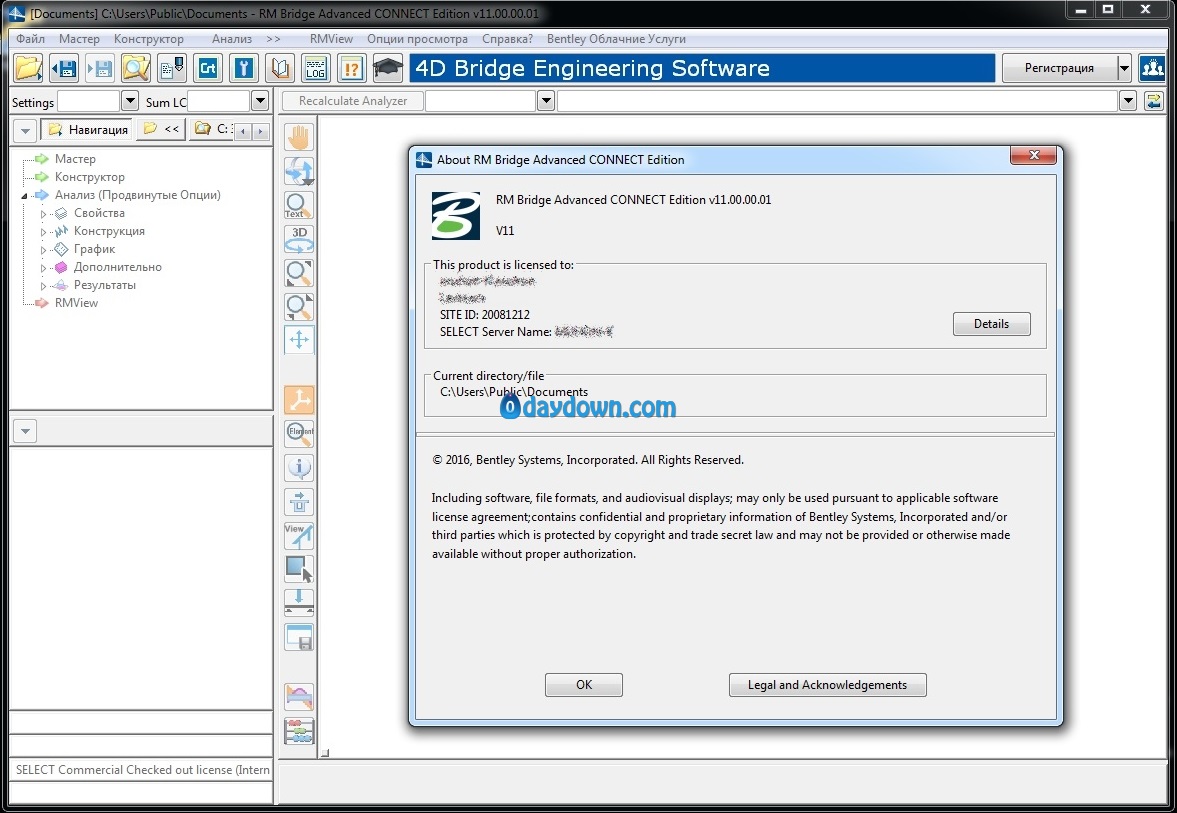The width and height of the screenshot is (1177, 813).
Task: Click the graduation cap tutorial icon
Action: tap(387, 68)
